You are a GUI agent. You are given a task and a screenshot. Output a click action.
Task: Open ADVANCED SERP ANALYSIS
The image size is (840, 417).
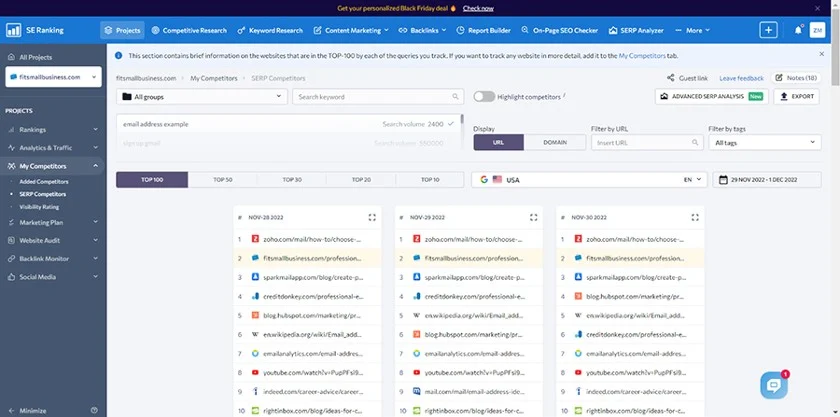point(711,96)
